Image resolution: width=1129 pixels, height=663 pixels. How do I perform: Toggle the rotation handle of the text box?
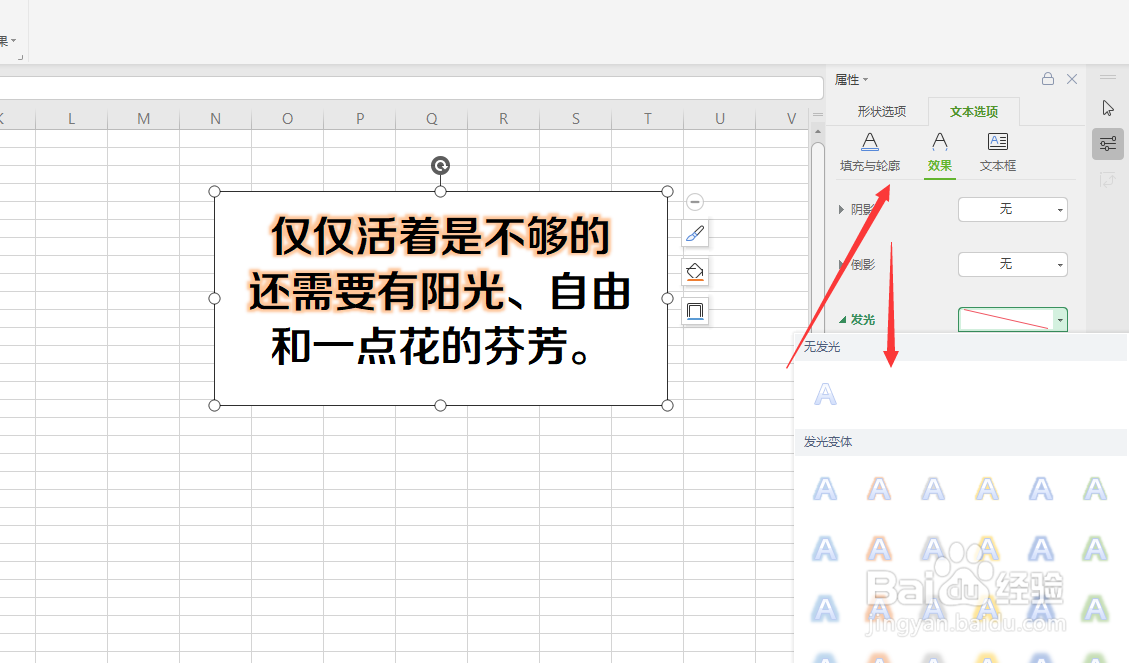(440, 165)
